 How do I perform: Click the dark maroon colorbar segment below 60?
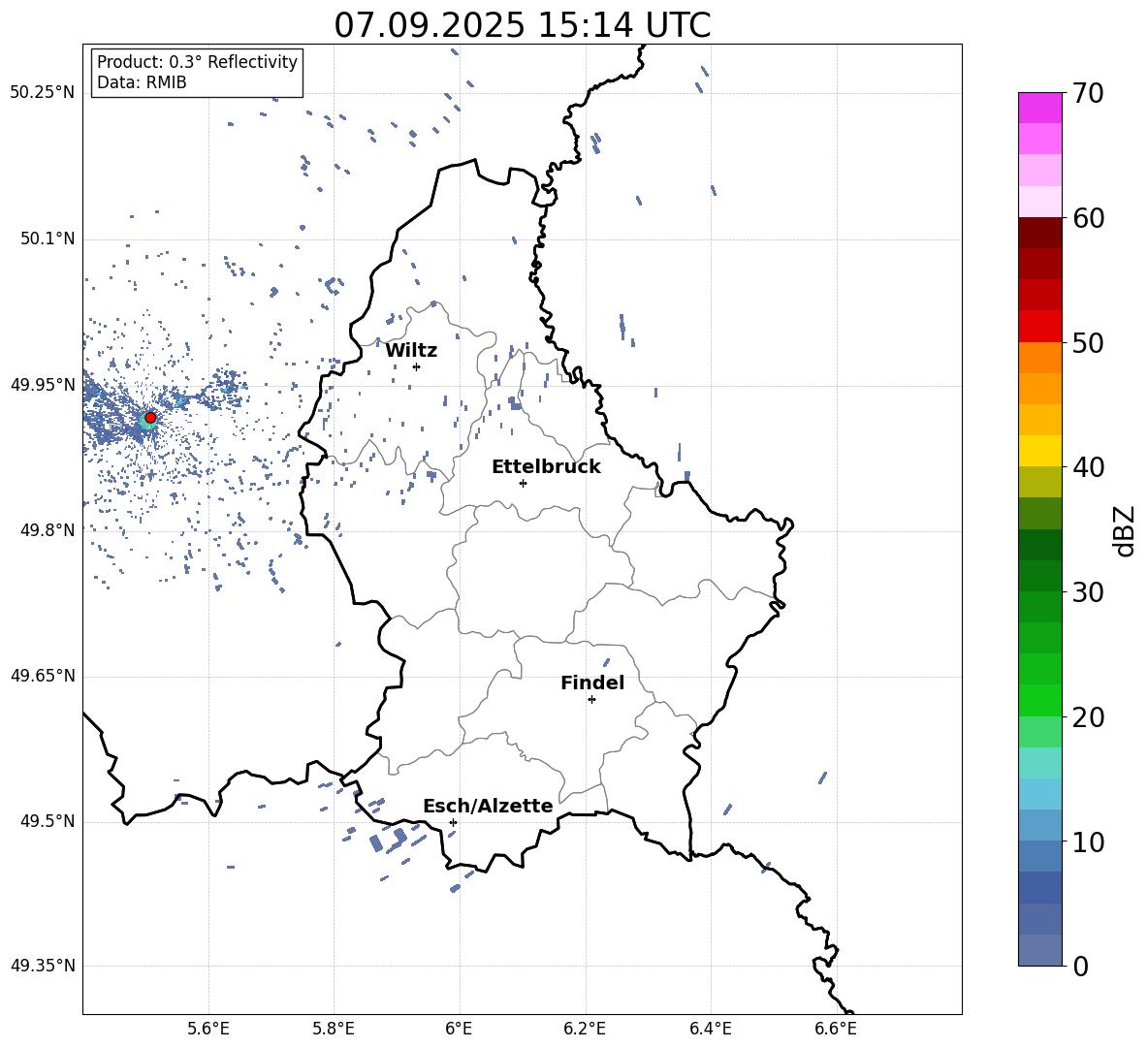(x=1039, y=233)
